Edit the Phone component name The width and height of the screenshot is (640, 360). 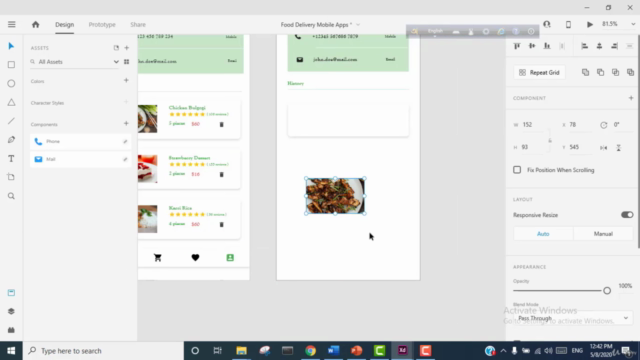(x=125, y=142)
